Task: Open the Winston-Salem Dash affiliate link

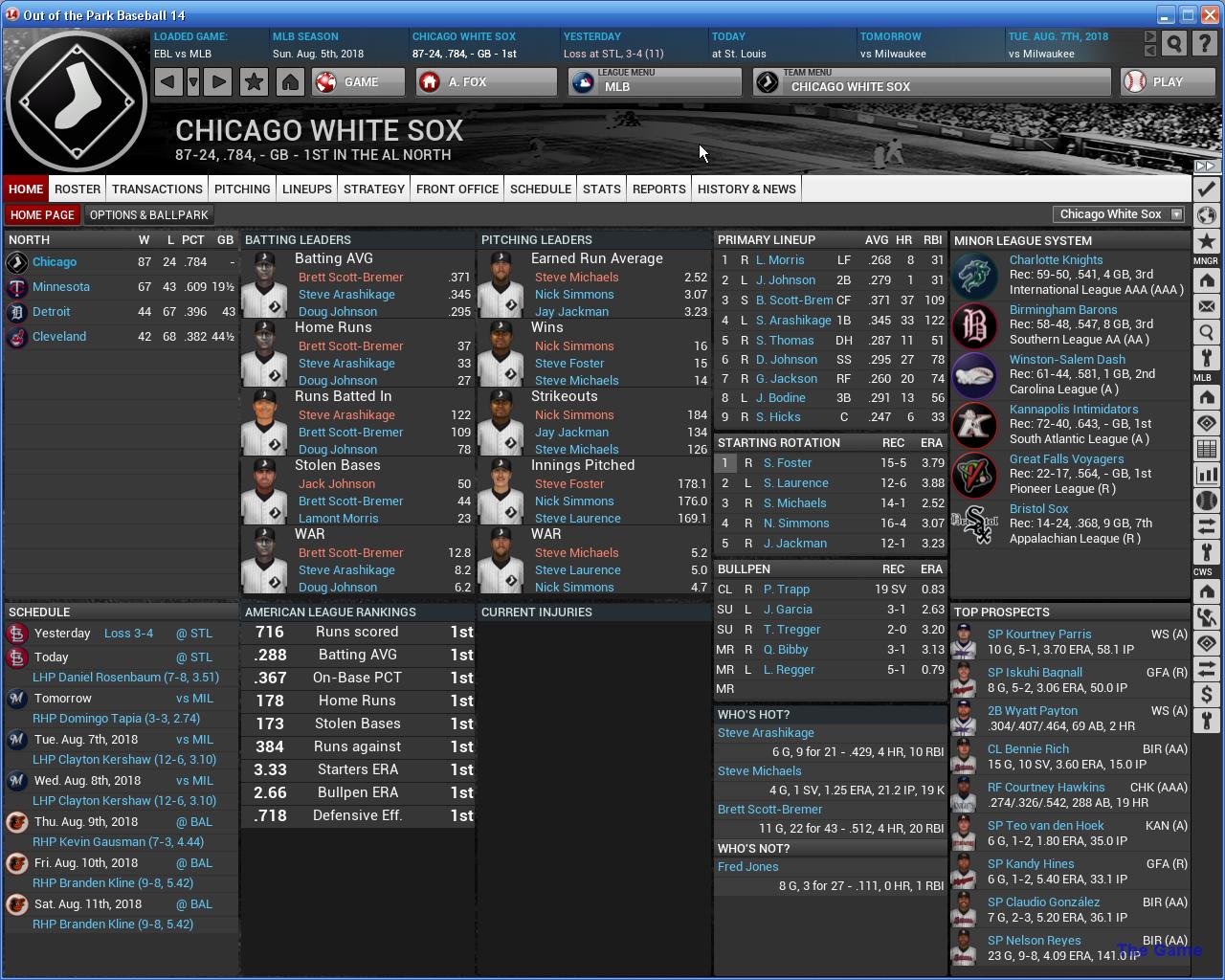Action: pyautogui.click(x=1067, y=360)
